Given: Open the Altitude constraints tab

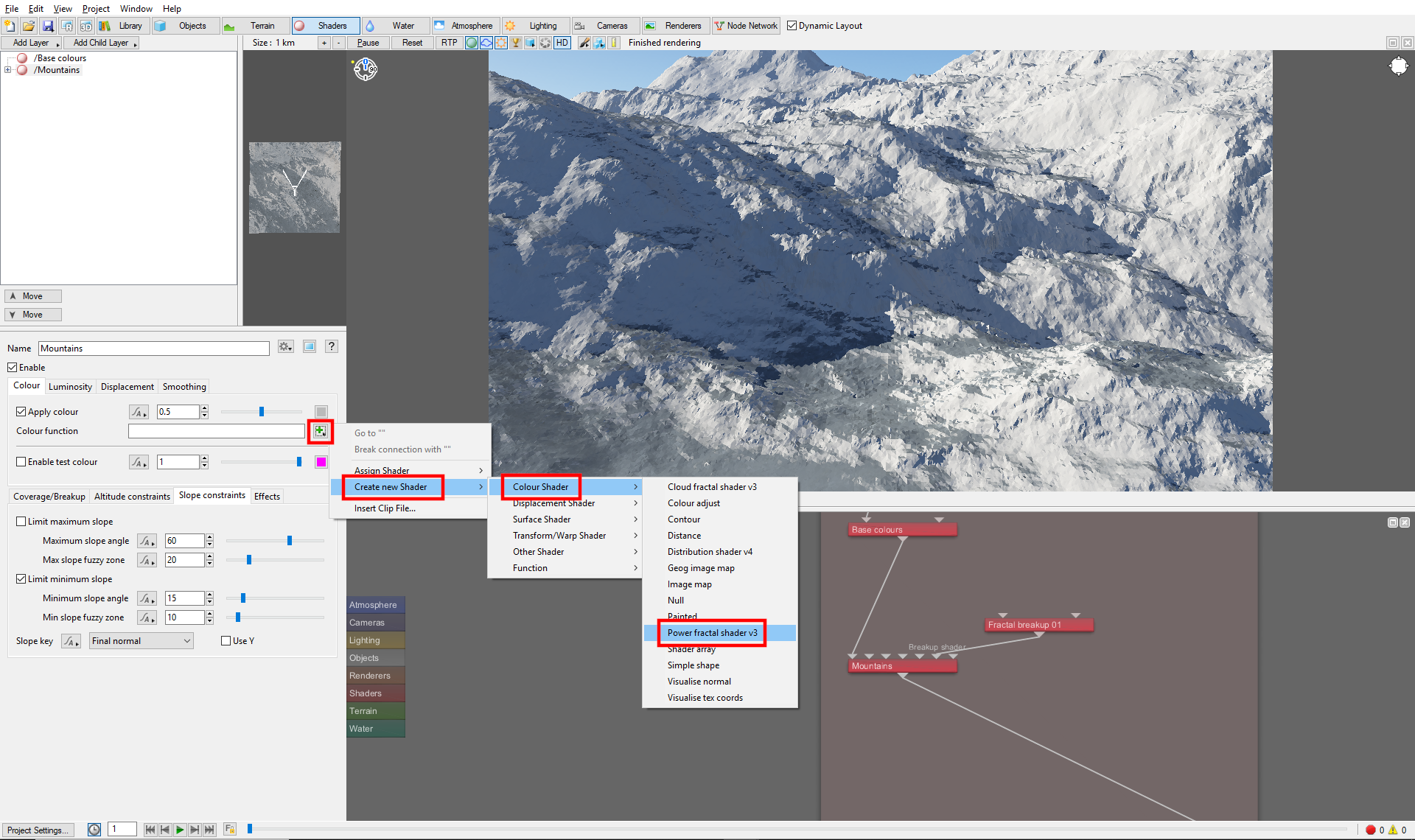Looking at the screenshot, I should pyautogui.click(x=132, y=497).
